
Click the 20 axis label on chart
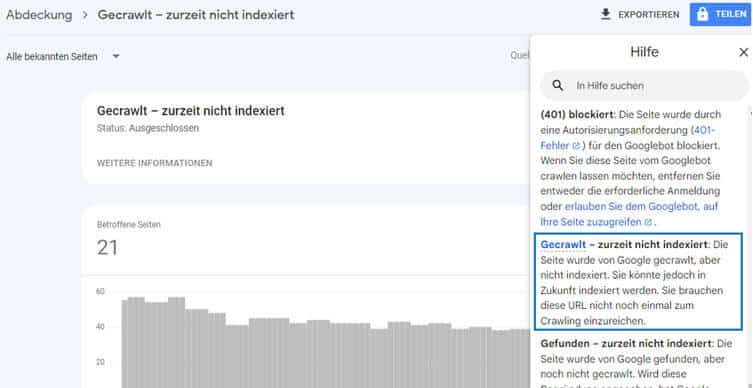pos(100,362)
